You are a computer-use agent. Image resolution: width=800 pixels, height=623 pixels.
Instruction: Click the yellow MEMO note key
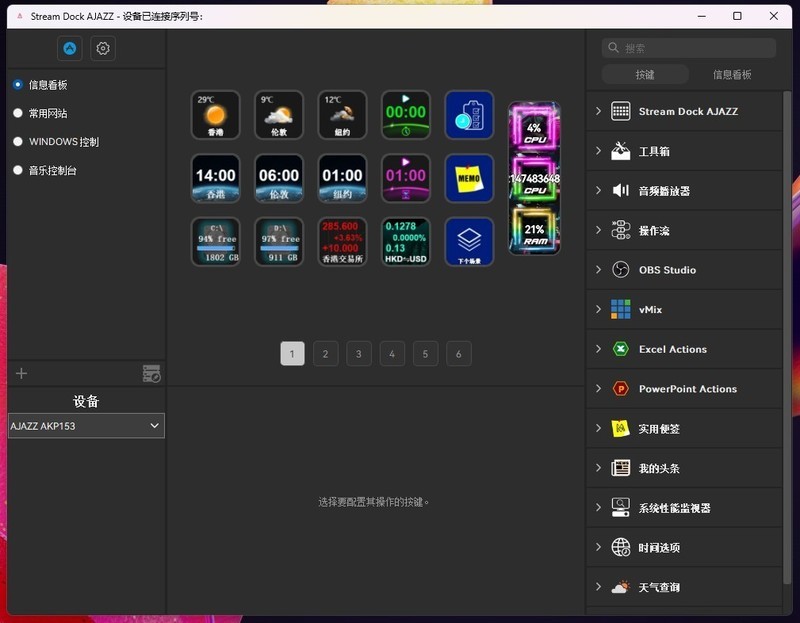pyautogui.click(x=469, y=178)
